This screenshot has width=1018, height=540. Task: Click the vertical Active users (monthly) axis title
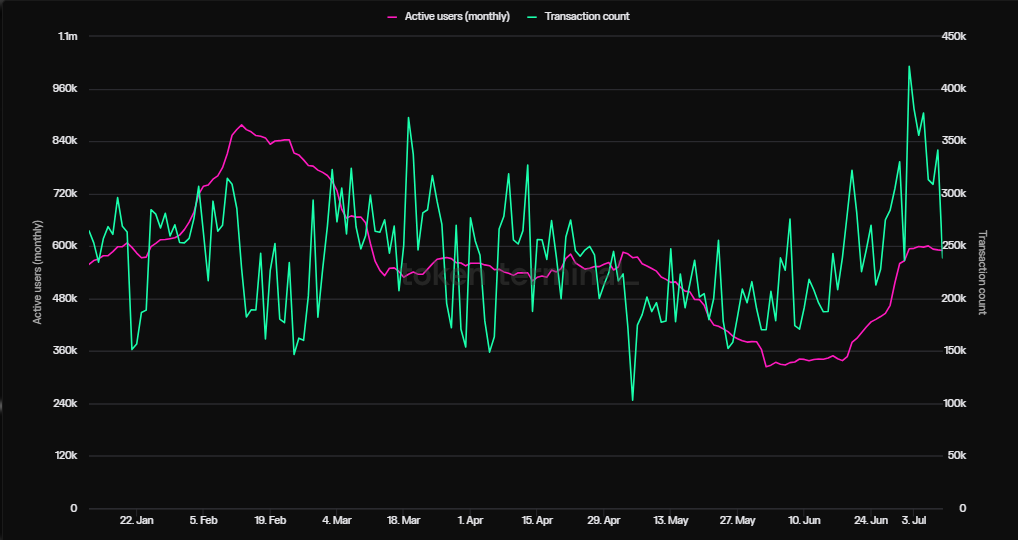pyautogui.click(x=38, y=272)
